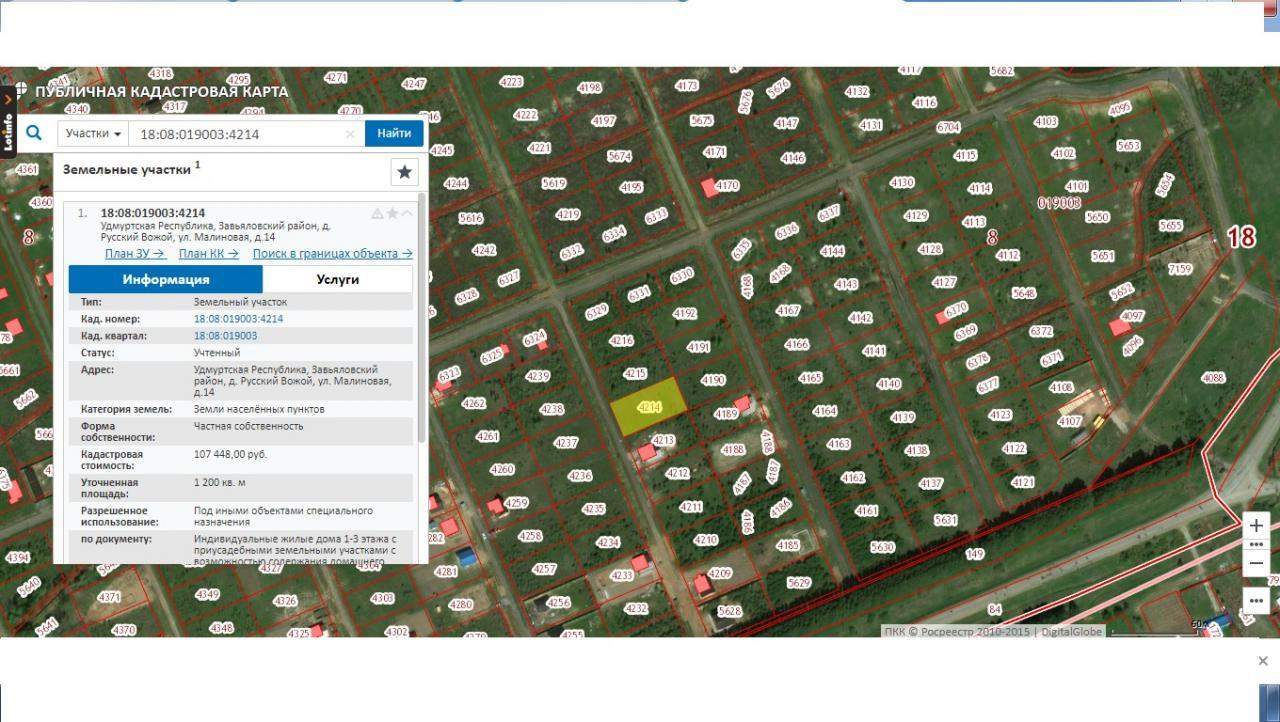Click parcel label 4130 on map
This screenshot has width=1280, height=722.
click(x=902, y=183)
